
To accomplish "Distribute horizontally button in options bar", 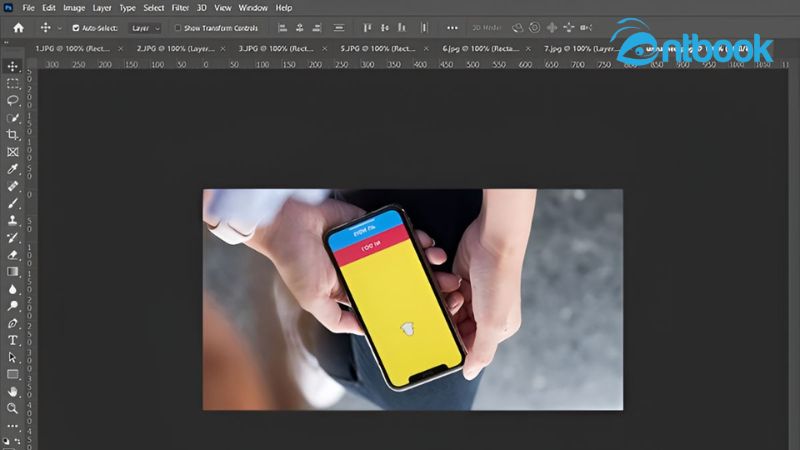I will pyautogui.click(x=424, y=28).
